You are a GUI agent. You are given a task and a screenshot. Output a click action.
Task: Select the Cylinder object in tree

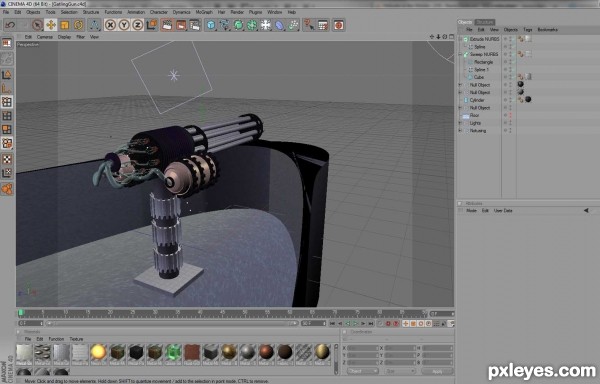click(477, 100)
